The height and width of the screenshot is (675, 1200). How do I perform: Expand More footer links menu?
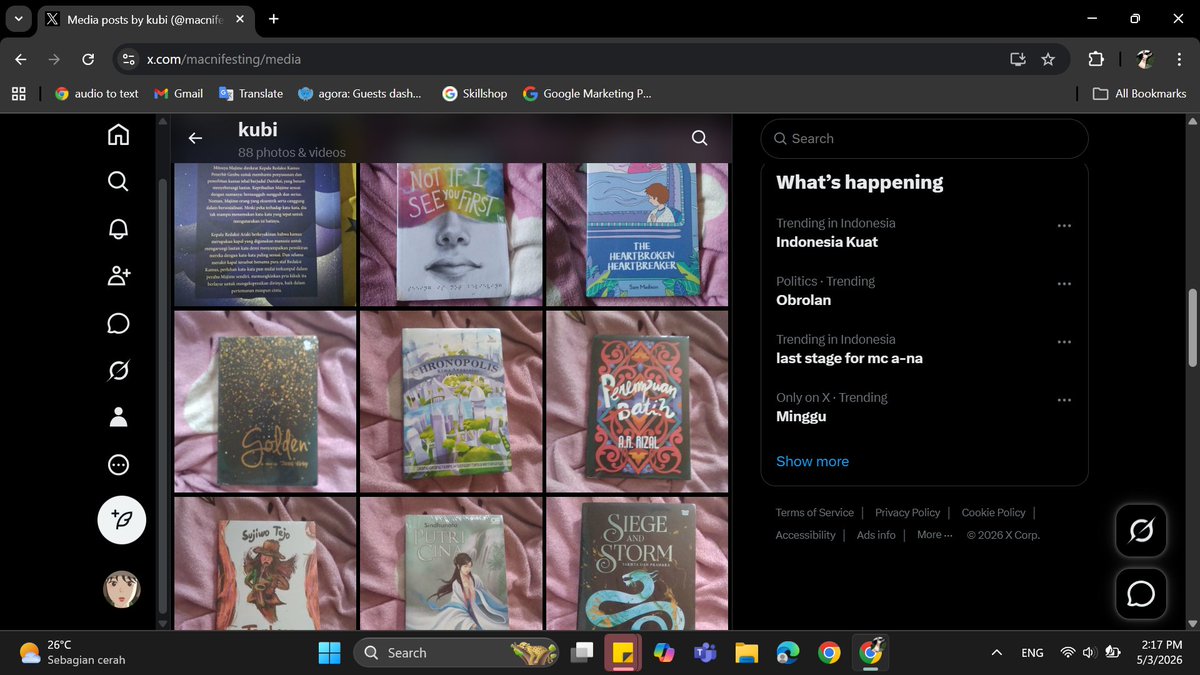pos(934,535)
